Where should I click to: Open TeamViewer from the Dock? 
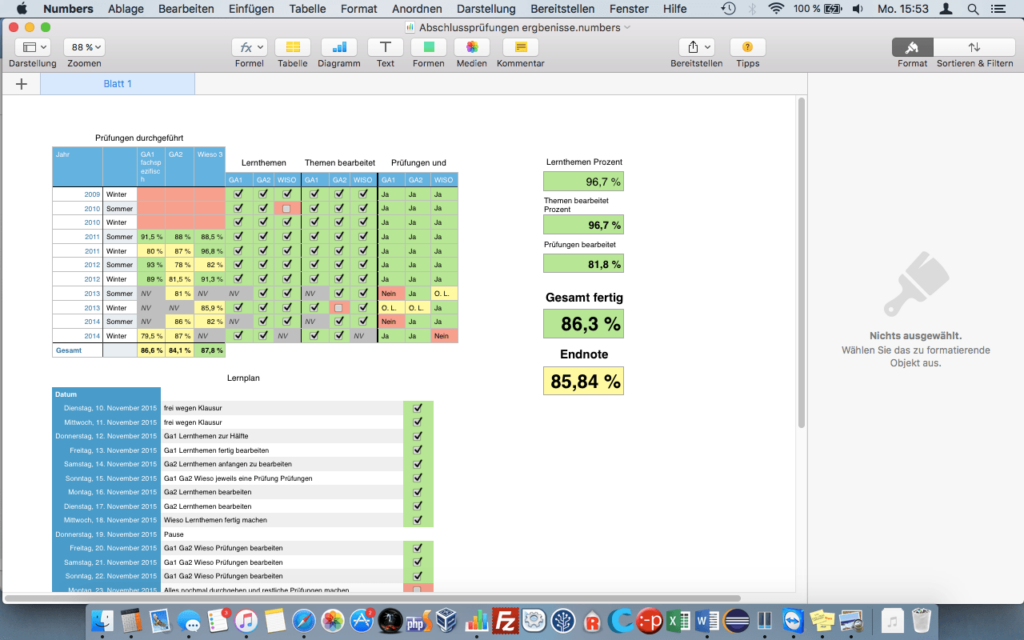[793, 620]
